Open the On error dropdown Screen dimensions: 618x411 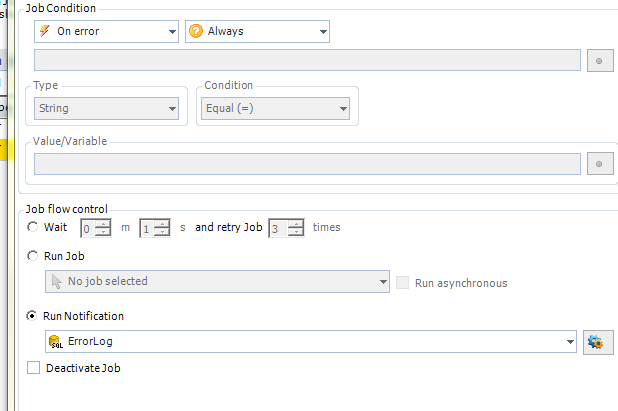tap(171, 31)
